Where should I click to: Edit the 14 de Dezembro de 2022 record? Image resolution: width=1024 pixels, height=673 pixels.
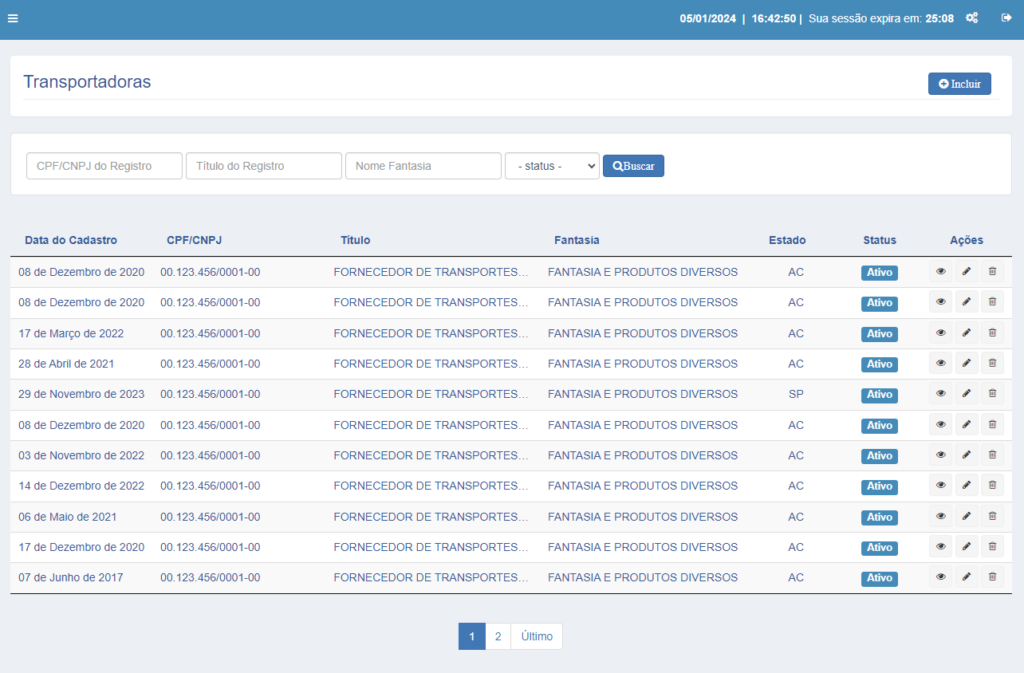[x=967, y=486]
